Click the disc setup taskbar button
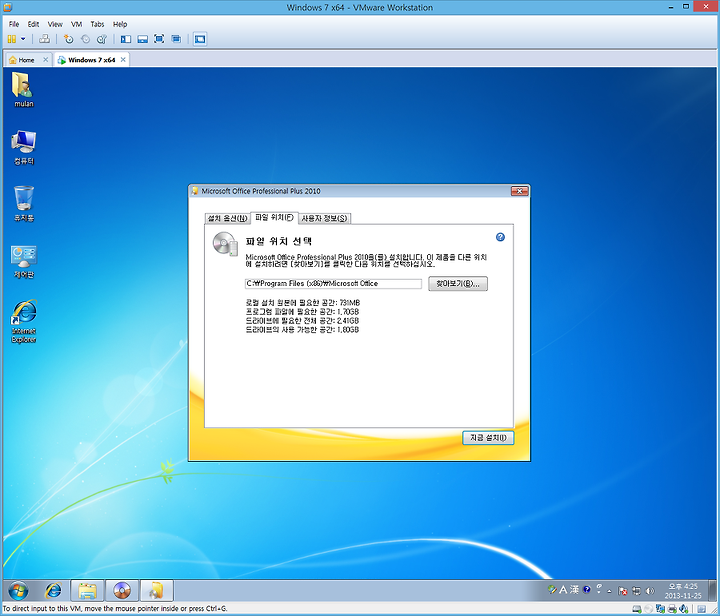Viewport: 720px width, 616px height. click(x=122, y=590)
